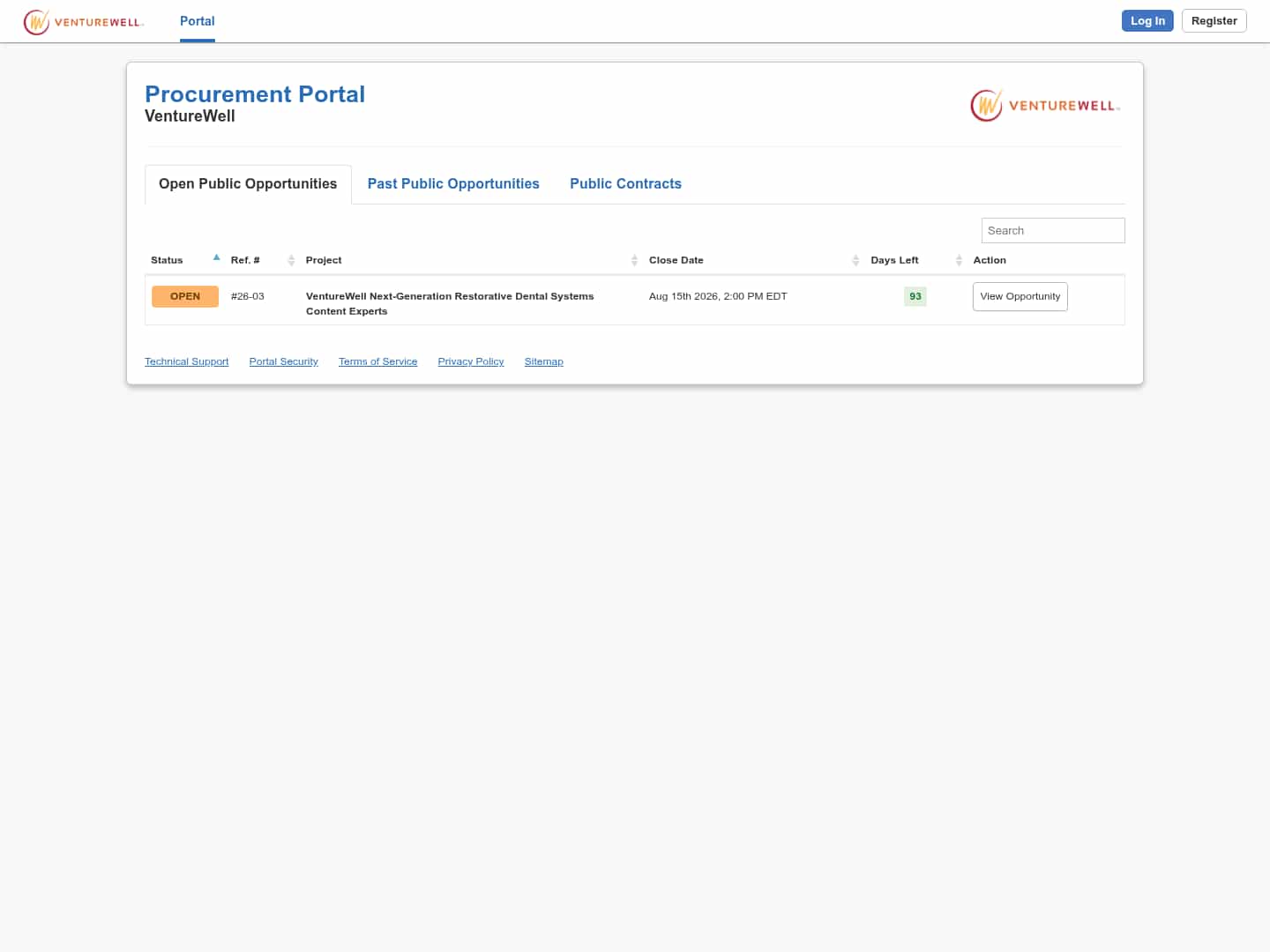
Task: Click the Action column header
Action: (990, 260)
